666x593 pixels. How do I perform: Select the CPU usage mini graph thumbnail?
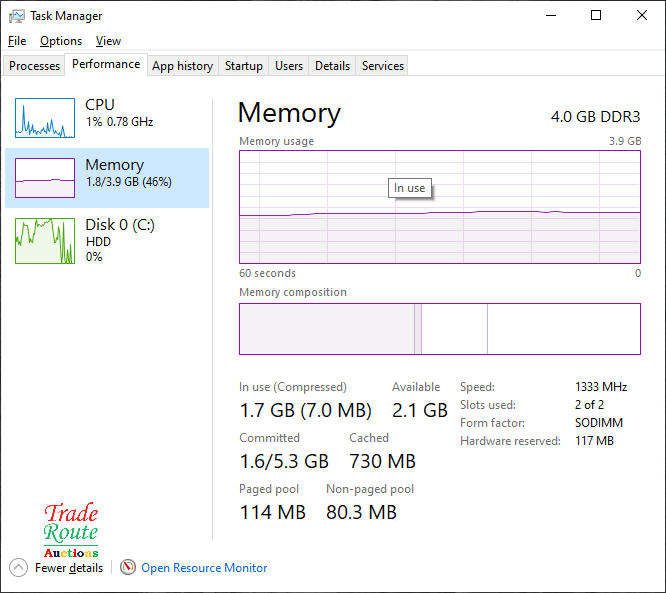click(x=45, y=118)
